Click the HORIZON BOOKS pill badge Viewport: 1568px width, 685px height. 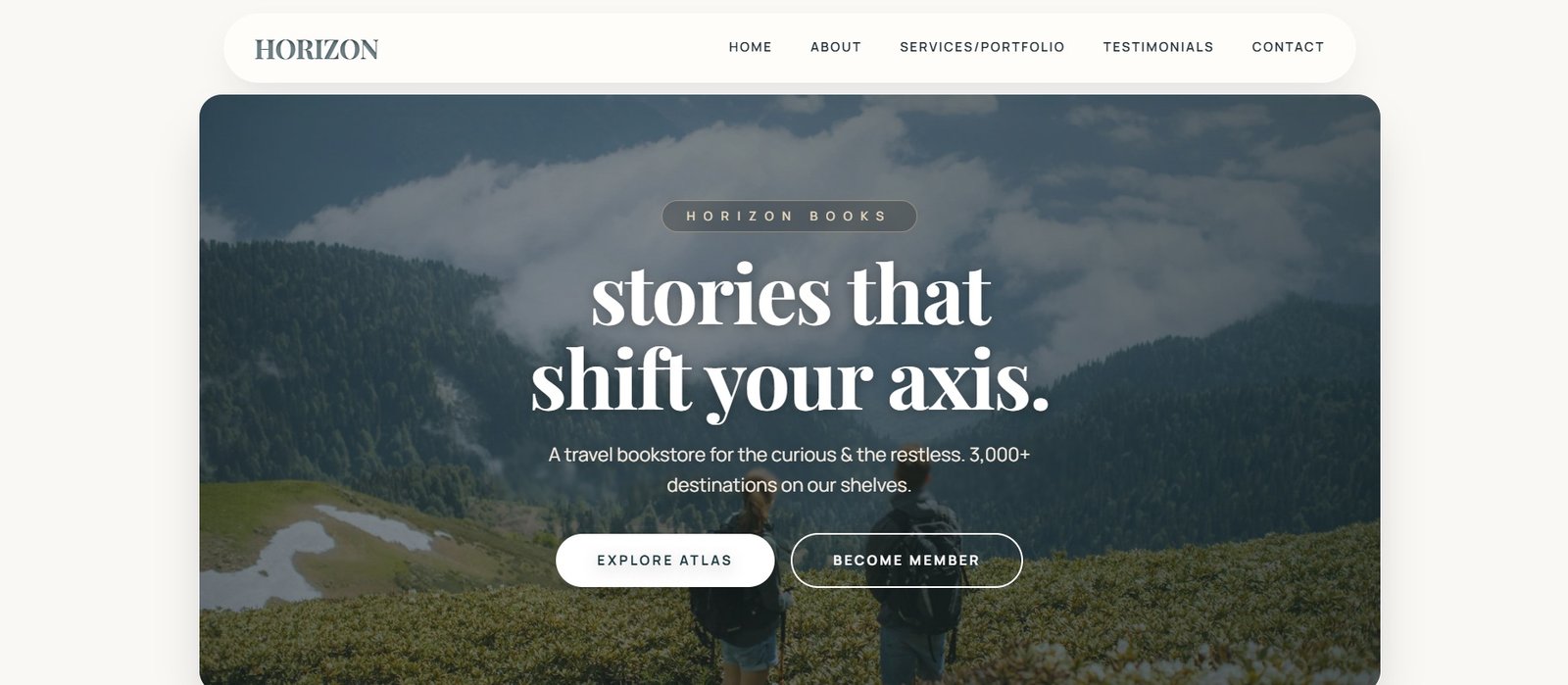coord(789,216)
